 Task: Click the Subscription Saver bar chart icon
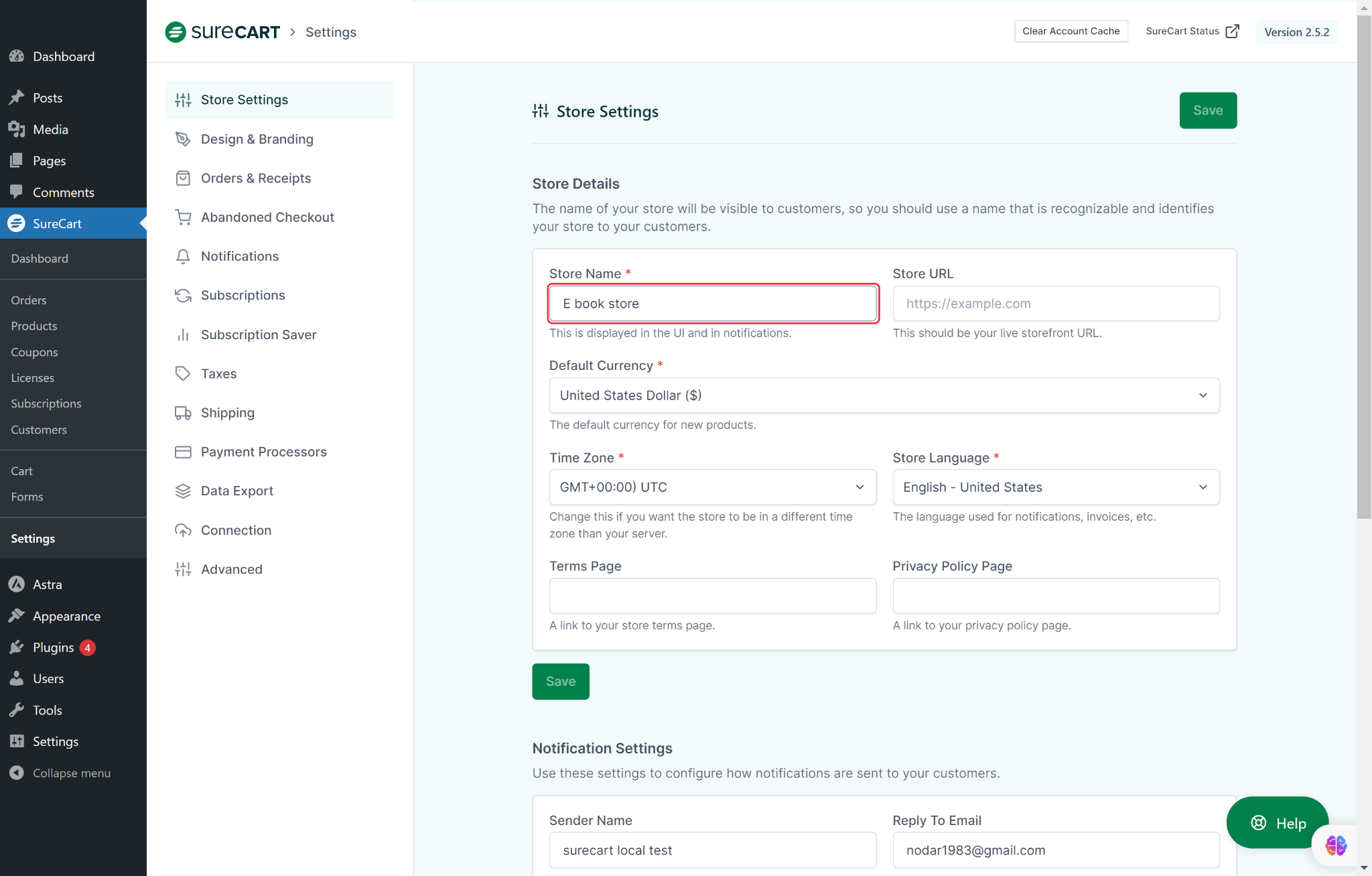pos(183,335)
